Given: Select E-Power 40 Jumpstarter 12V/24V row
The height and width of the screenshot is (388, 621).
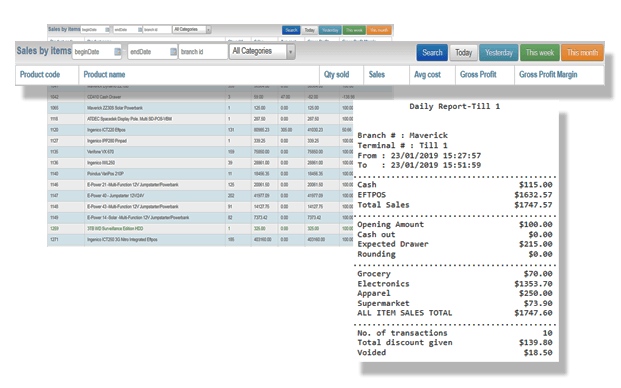Looking at the screenshot, I should (x=200, y=196).
